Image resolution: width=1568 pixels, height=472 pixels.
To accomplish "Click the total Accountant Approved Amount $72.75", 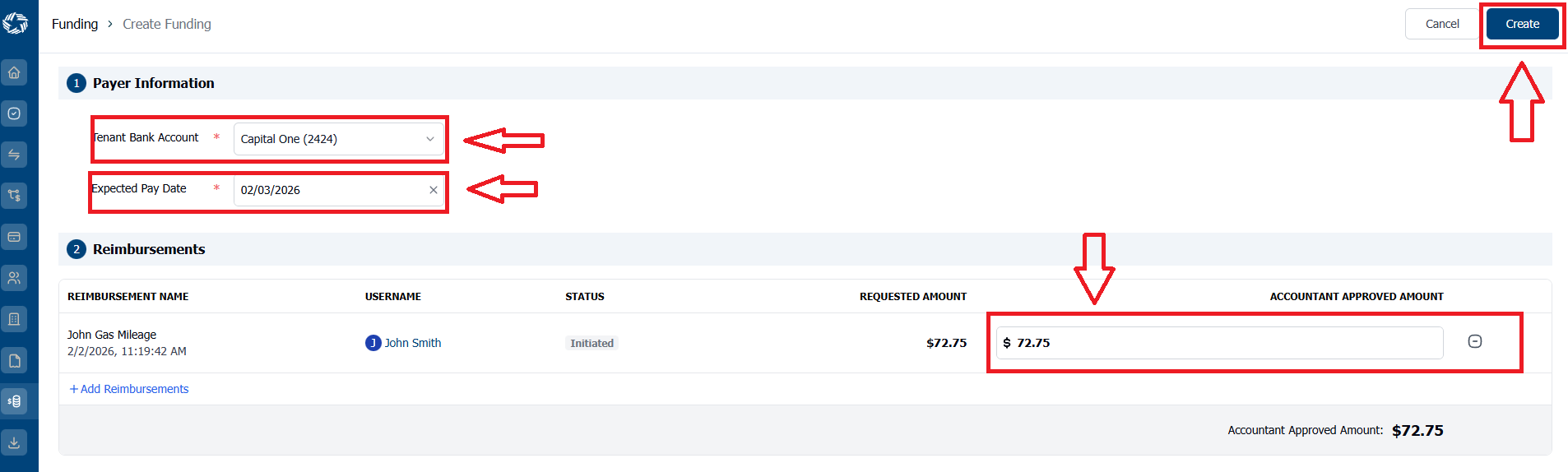I will [x=1417, y=431].
